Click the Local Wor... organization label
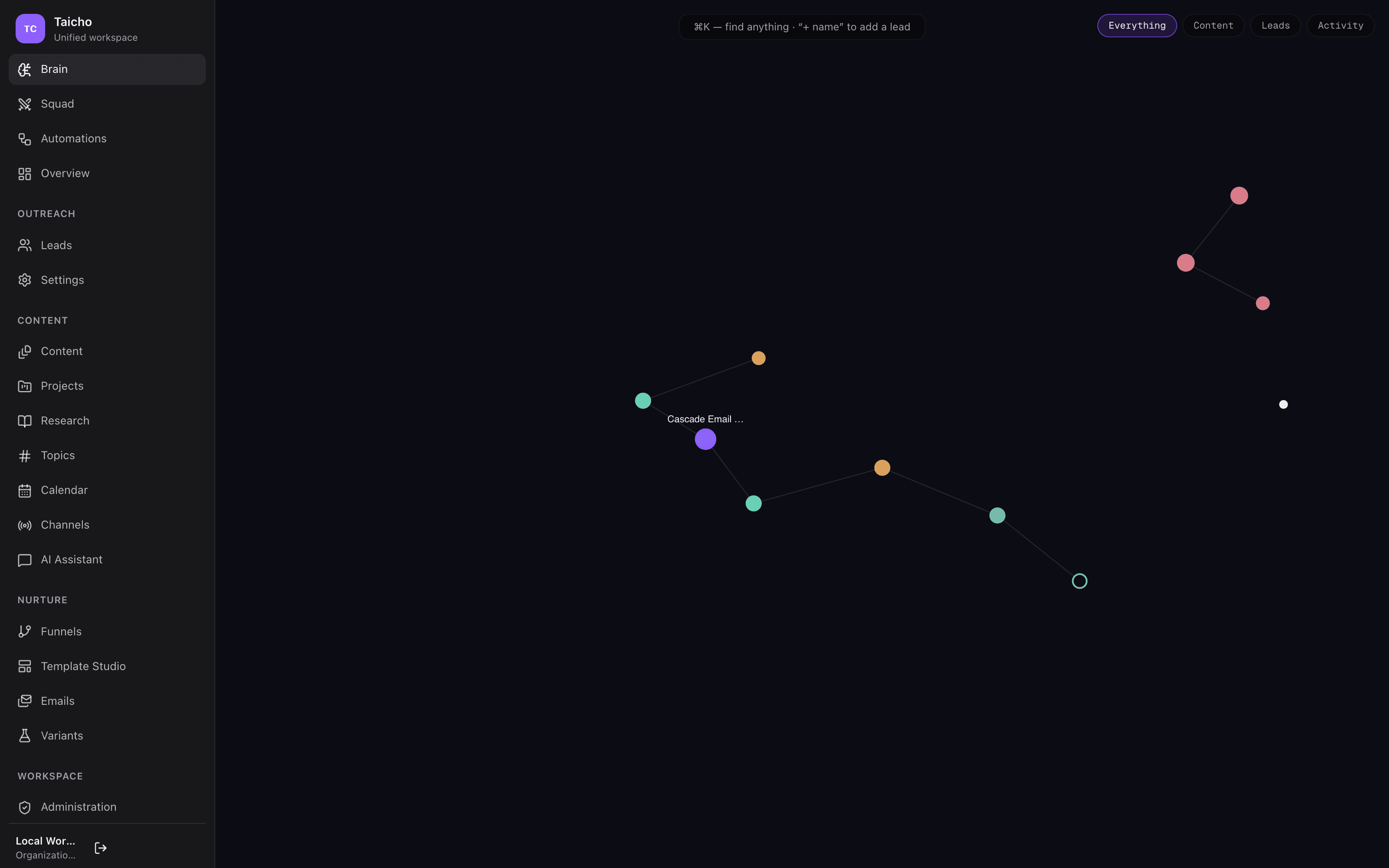The width and height of the screenshot is (1389, 868). click(x=45, y=841)
